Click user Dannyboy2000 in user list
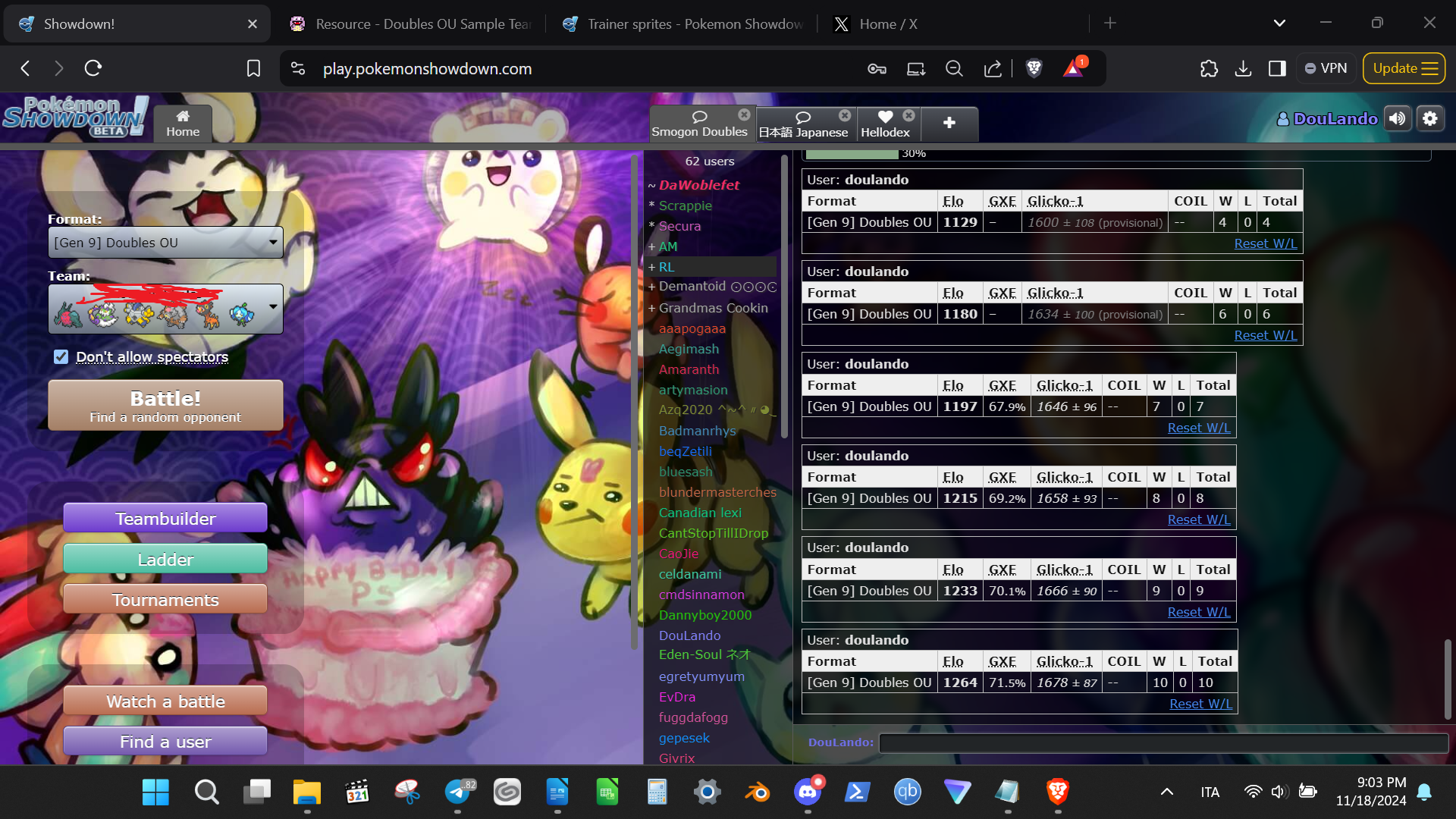The height and width of the screenshot is (819, 1456). pos(705,615)
